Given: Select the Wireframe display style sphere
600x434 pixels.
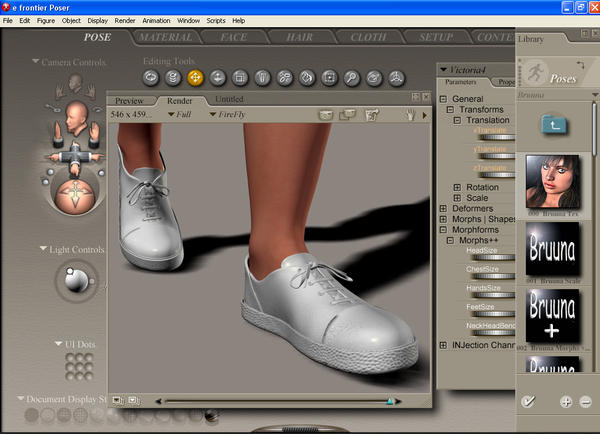Looking at the screenshot, I should point(64,415).
